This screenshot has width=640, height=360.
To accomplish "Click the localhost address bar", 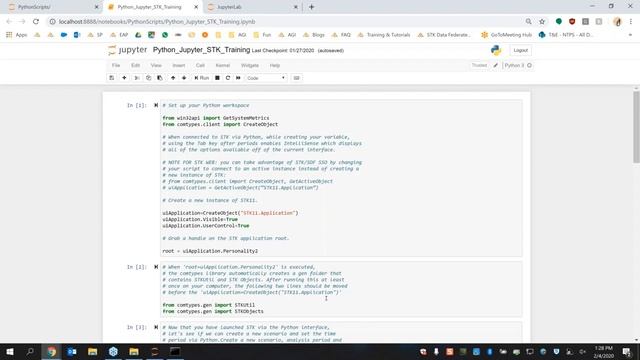I will pos(286,22).
